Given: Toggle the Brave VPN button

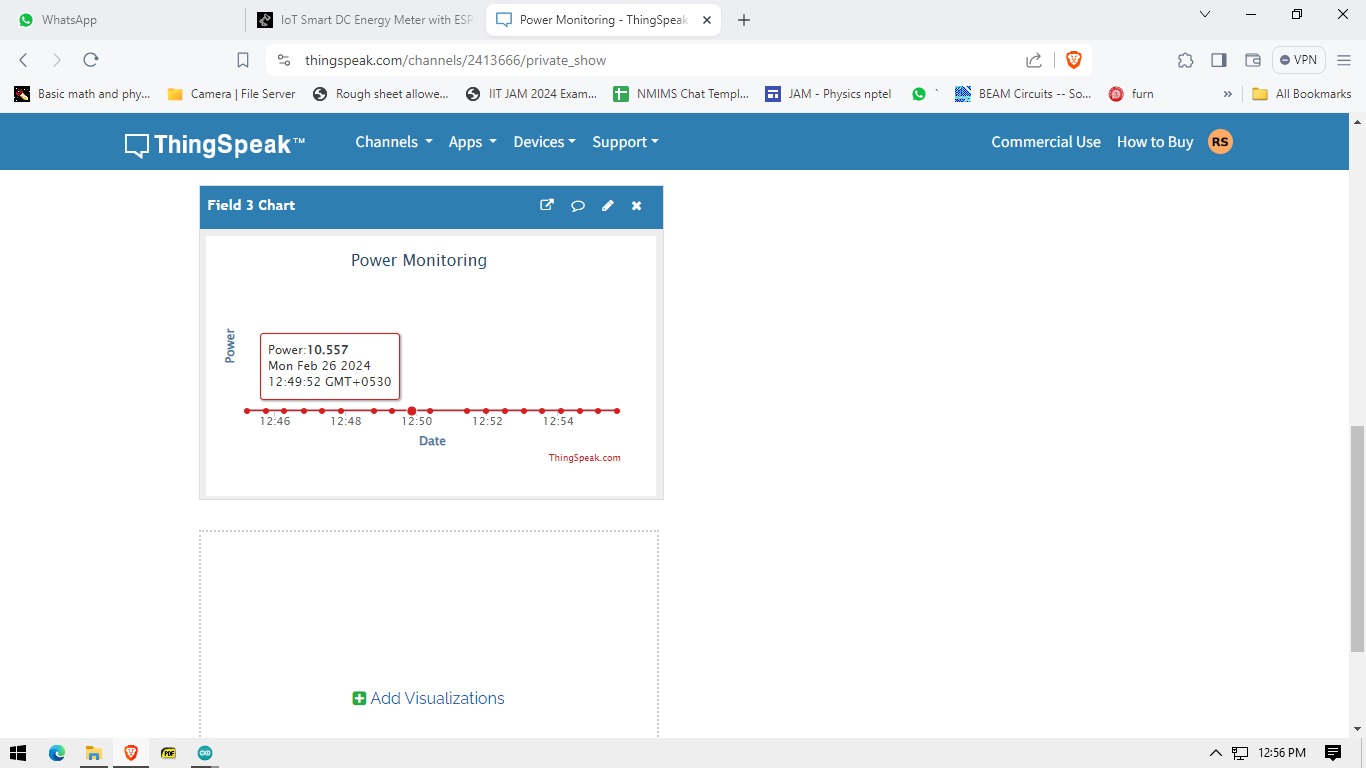Looking at the screenshot, I should (1298, 60).
